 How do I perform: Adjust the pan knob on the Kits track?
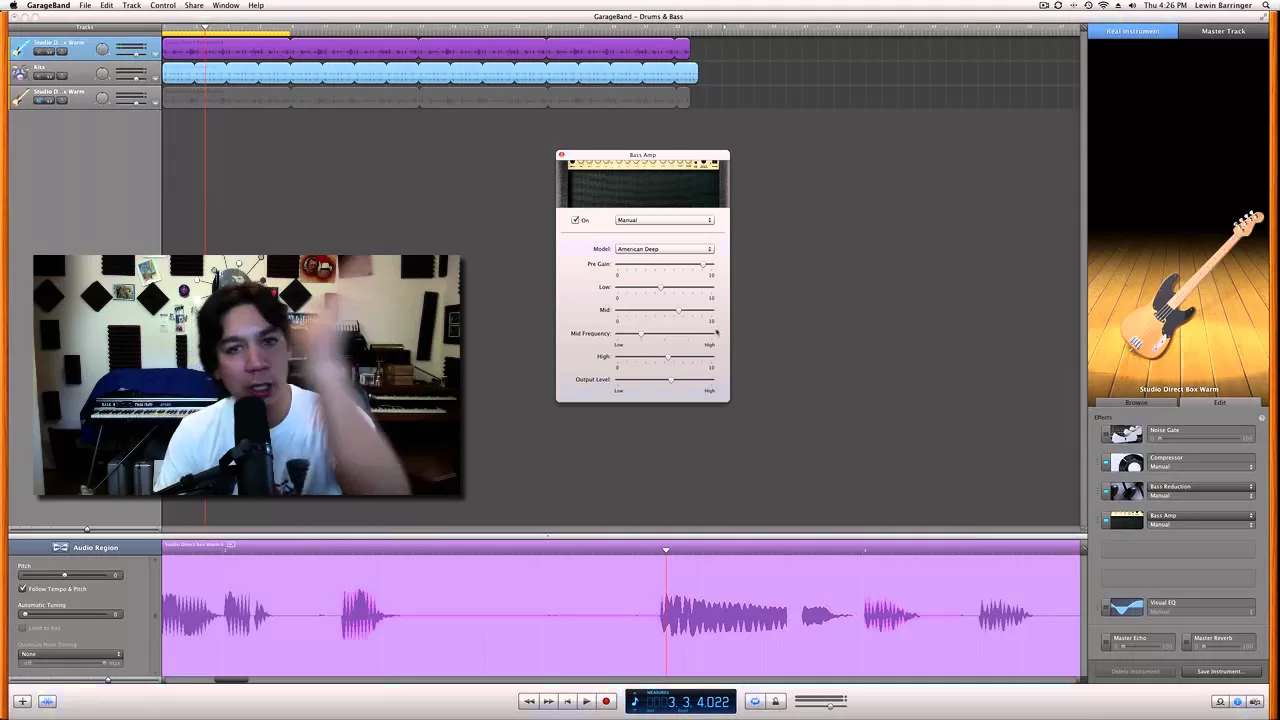(102, 73)
